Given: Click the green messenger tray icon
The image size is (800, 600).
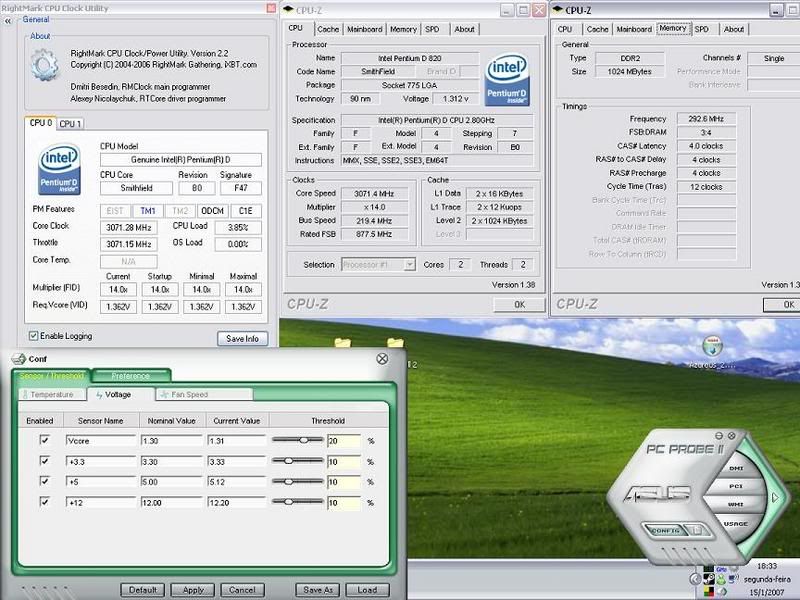Looking at the screenshot, I should 721,580.
